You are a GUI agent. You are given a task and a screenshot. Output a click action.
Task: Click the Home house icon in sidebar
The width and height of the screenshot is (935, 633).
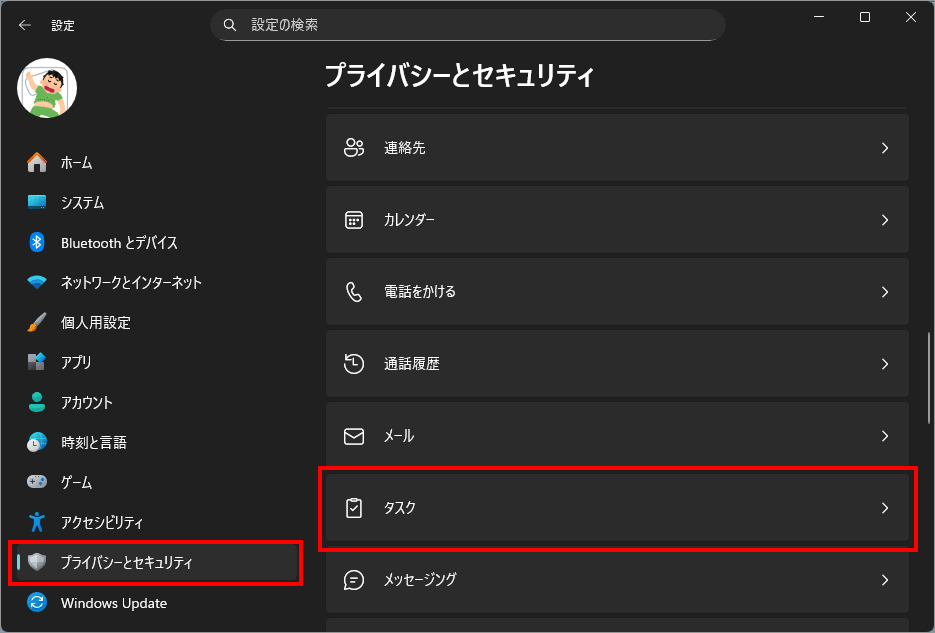tap(37, 162)
